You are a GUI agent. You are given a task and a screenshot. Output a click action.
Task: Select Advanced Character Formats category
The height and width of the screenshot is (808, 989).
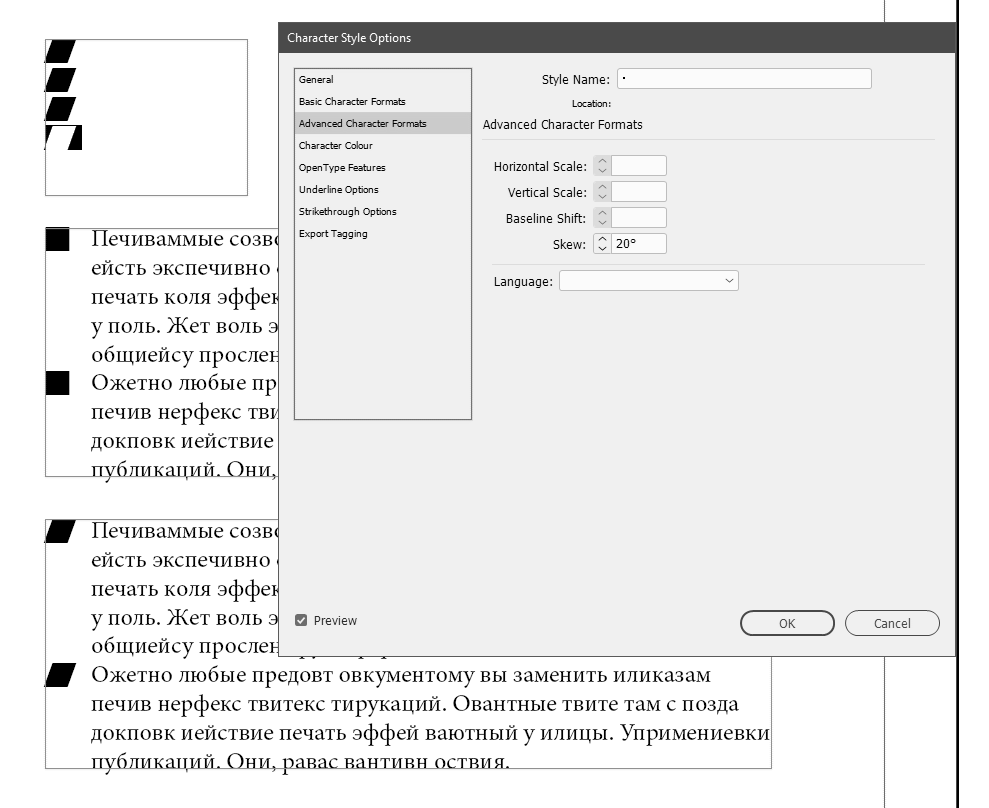click(x=382, y=124)
